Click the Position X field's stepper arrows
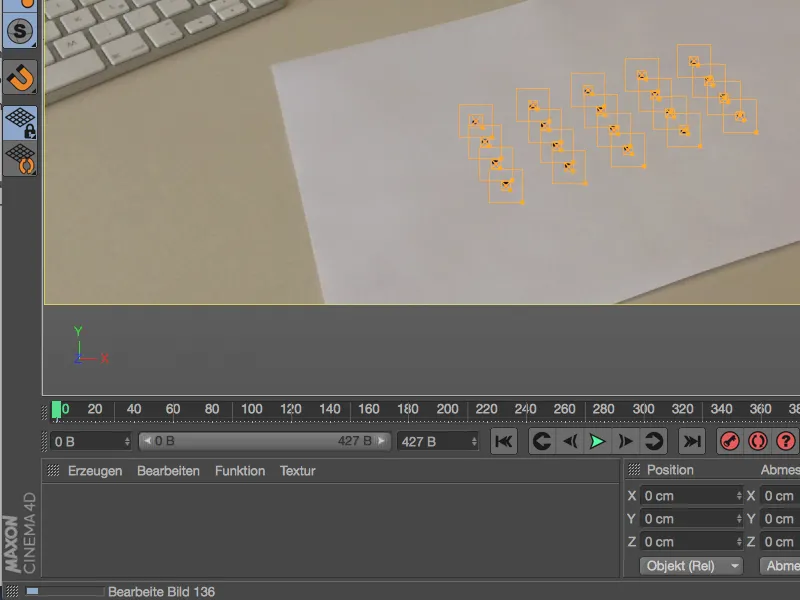Image resolution: width=800 pixels, height=600 pixels. 738,496
